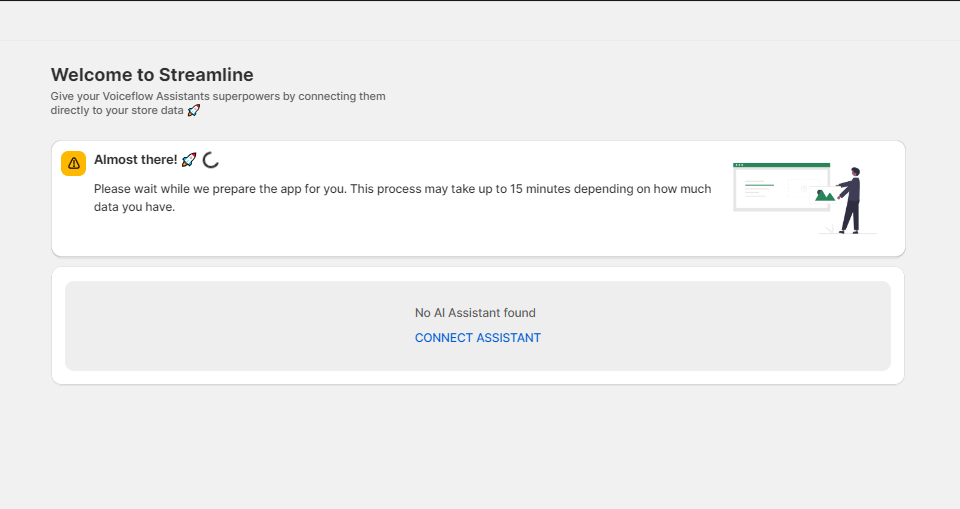
Task: Click the loading spinner beside Almost there
Action: pos(211,160)
